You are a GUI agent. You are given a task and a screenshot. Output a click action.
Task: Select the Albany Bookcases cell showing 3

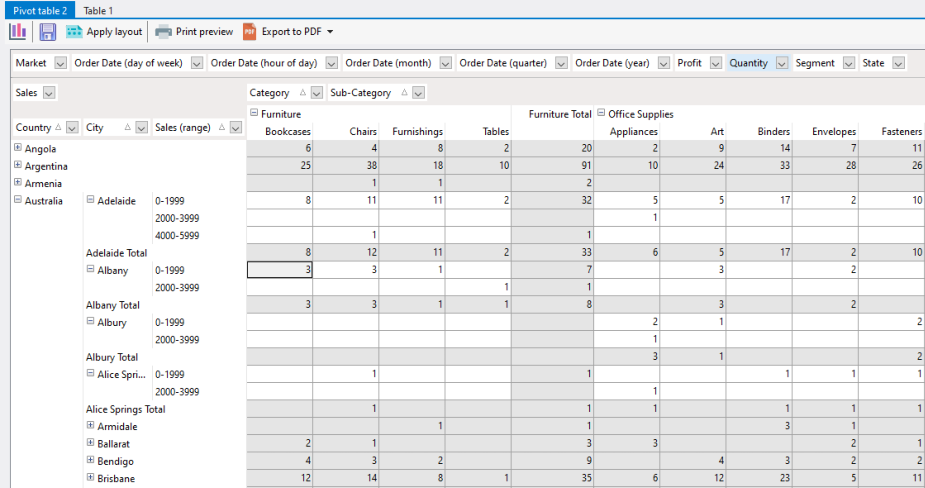[280, 270]
